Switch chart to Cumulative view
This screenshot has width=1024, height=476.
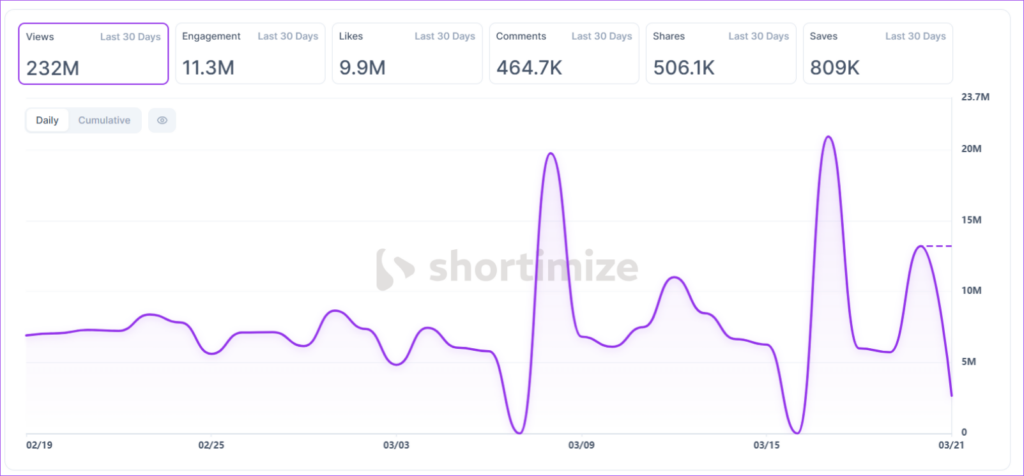[104, 120]
